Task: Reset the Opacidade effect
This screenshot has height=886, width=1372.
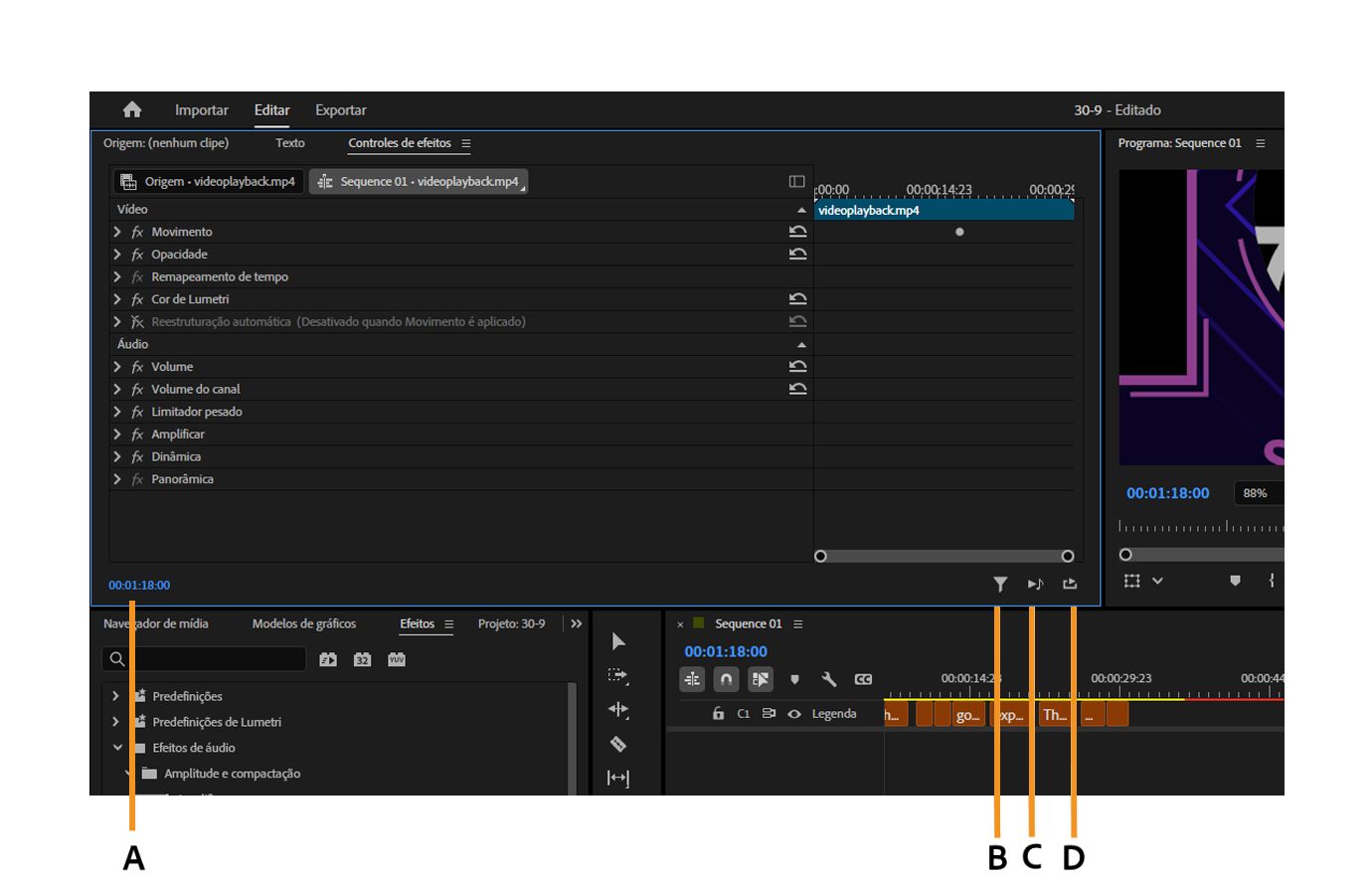Action: 797,255
